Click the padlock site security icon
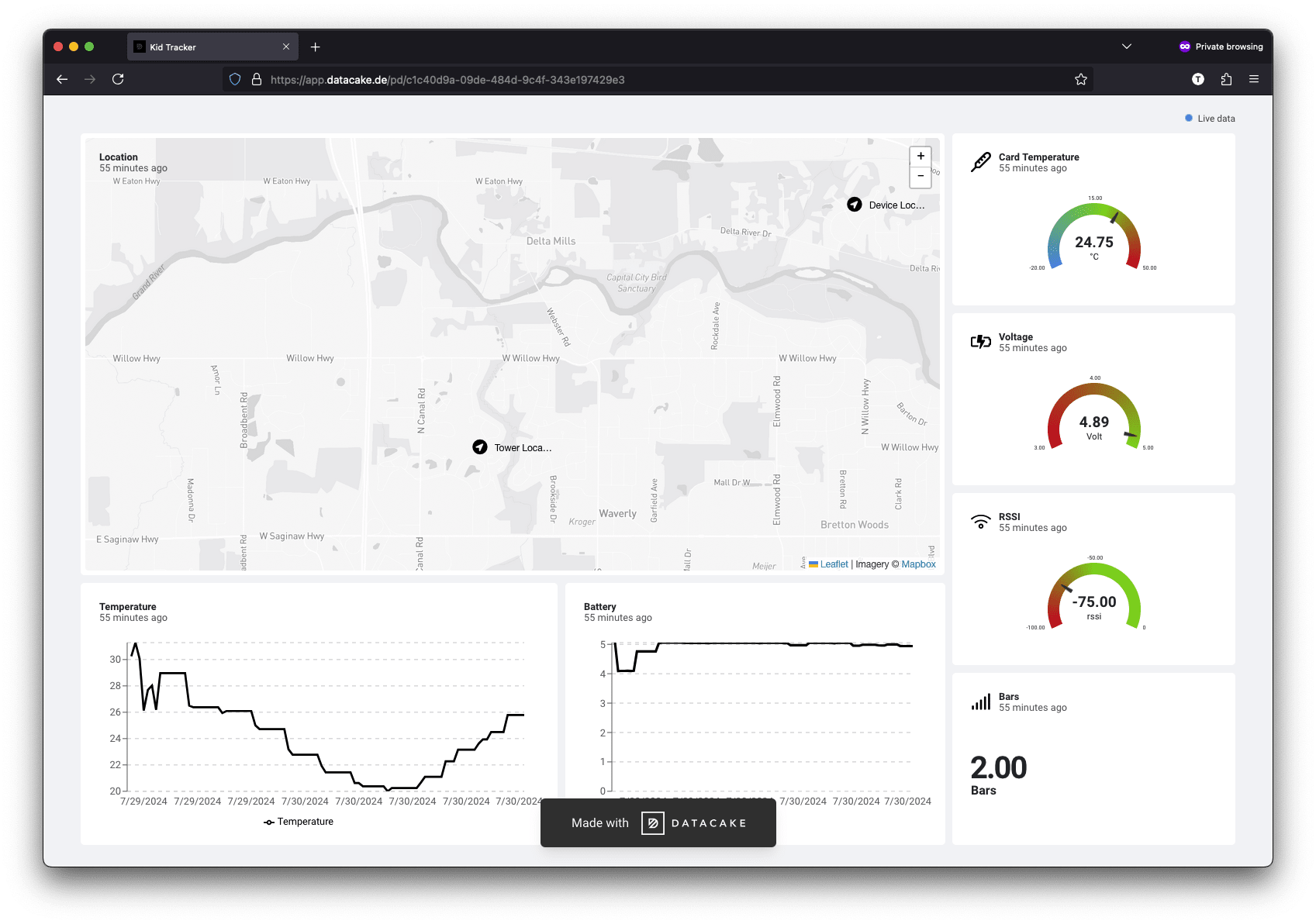Image resolution: width=1316 pixels, height=924 pixels. (257, 79)
